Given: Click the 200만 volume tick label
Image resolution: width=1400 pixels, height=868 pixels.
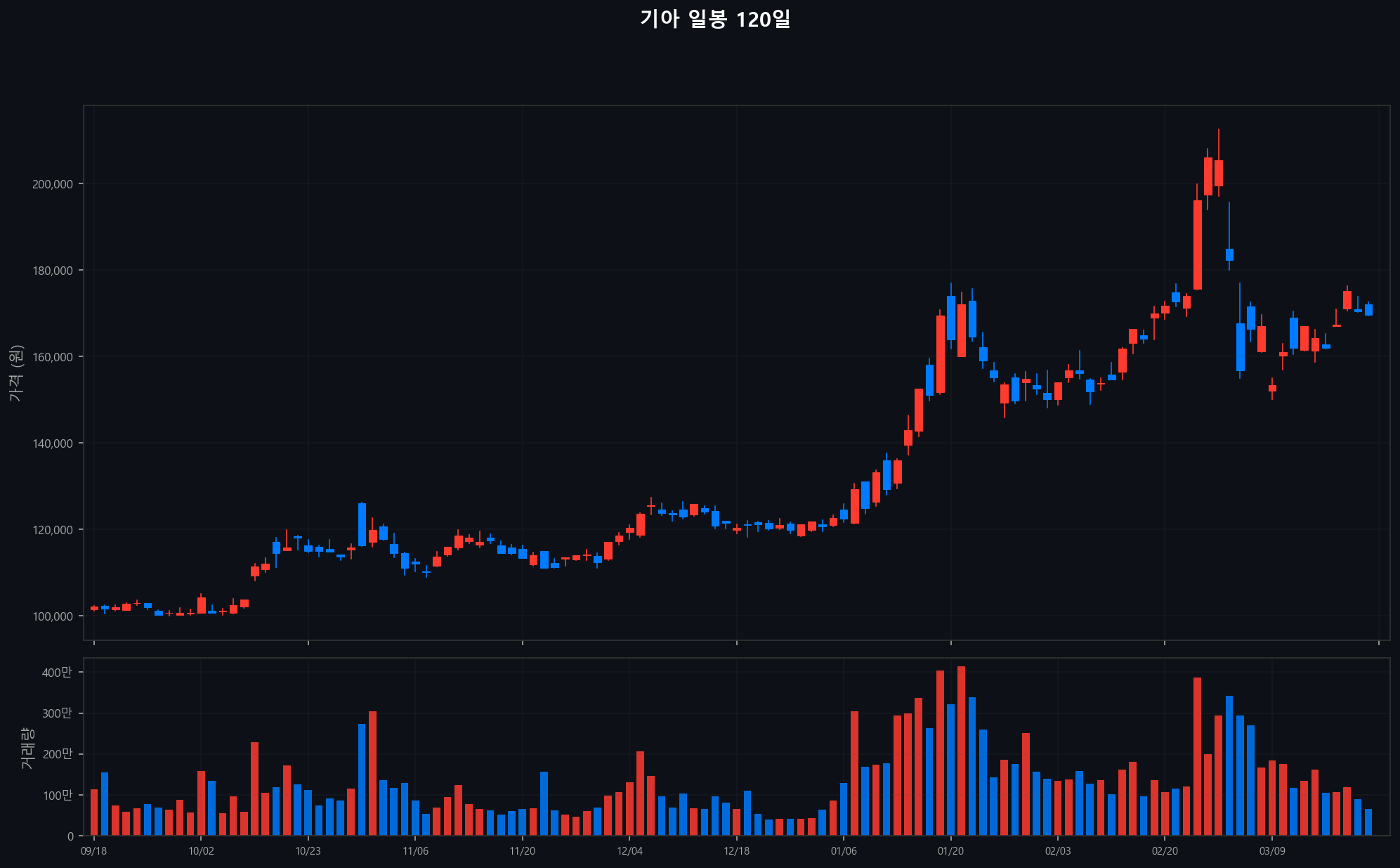Looking at the screenshot, I should [57, 754].
